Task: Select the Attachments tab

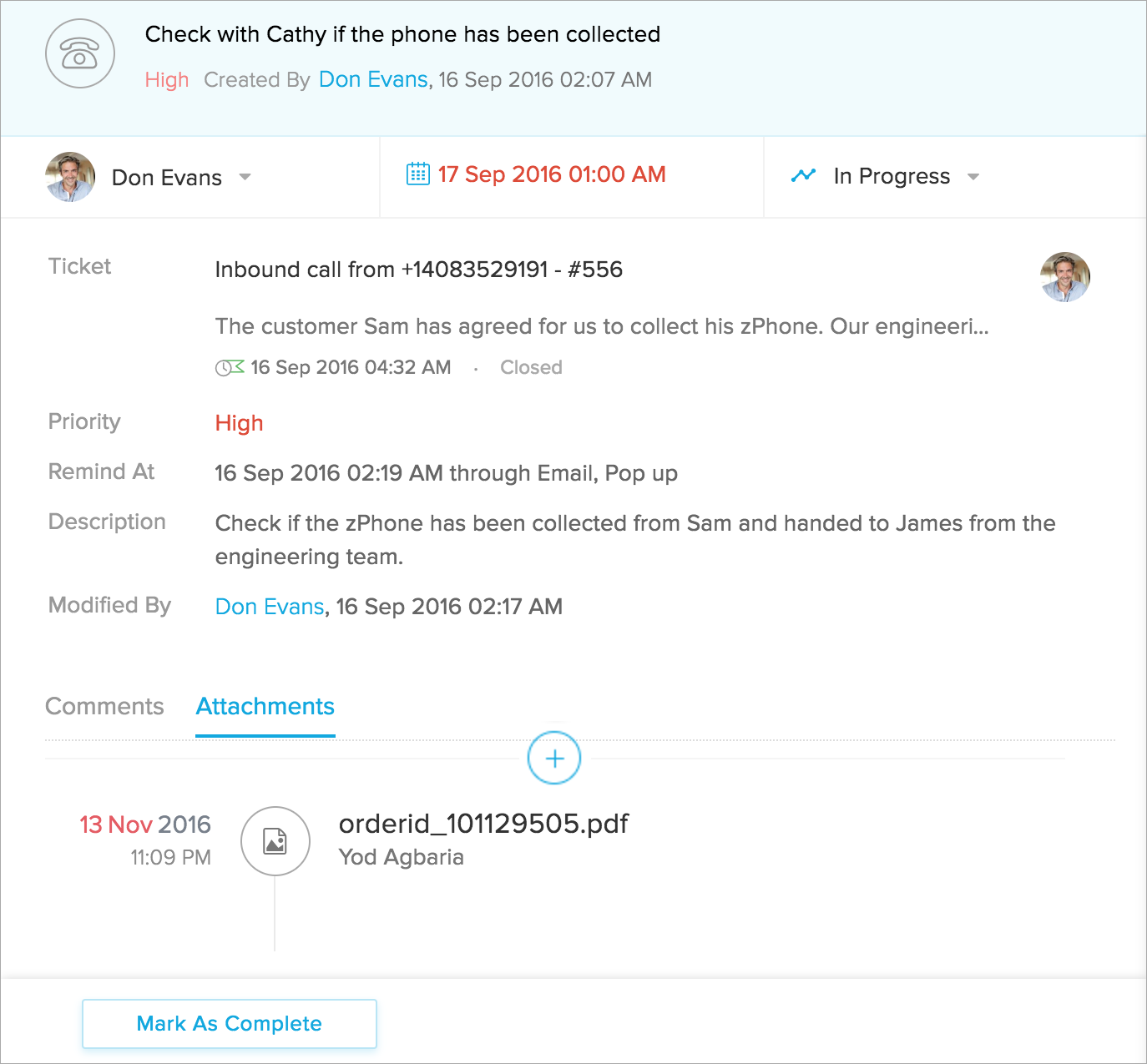Action: tap(265, 706)
